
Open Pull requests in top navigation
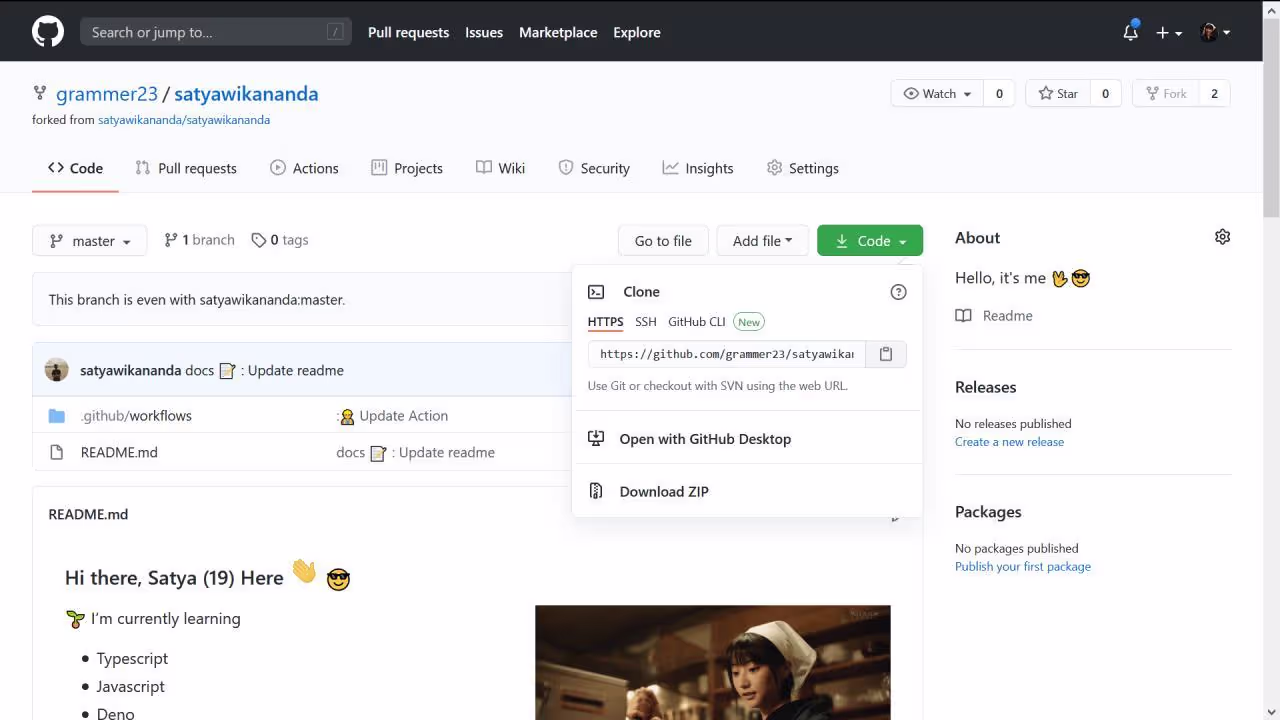pos(408,32)
